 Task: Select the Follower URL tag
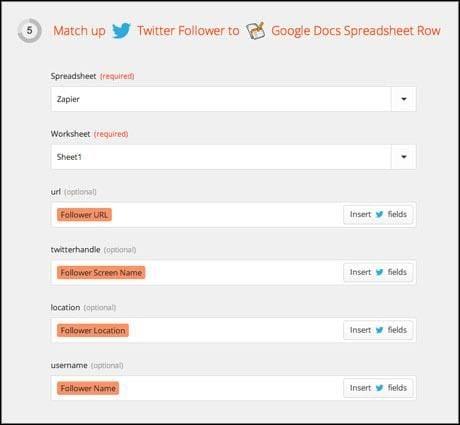tap(84, 215)
